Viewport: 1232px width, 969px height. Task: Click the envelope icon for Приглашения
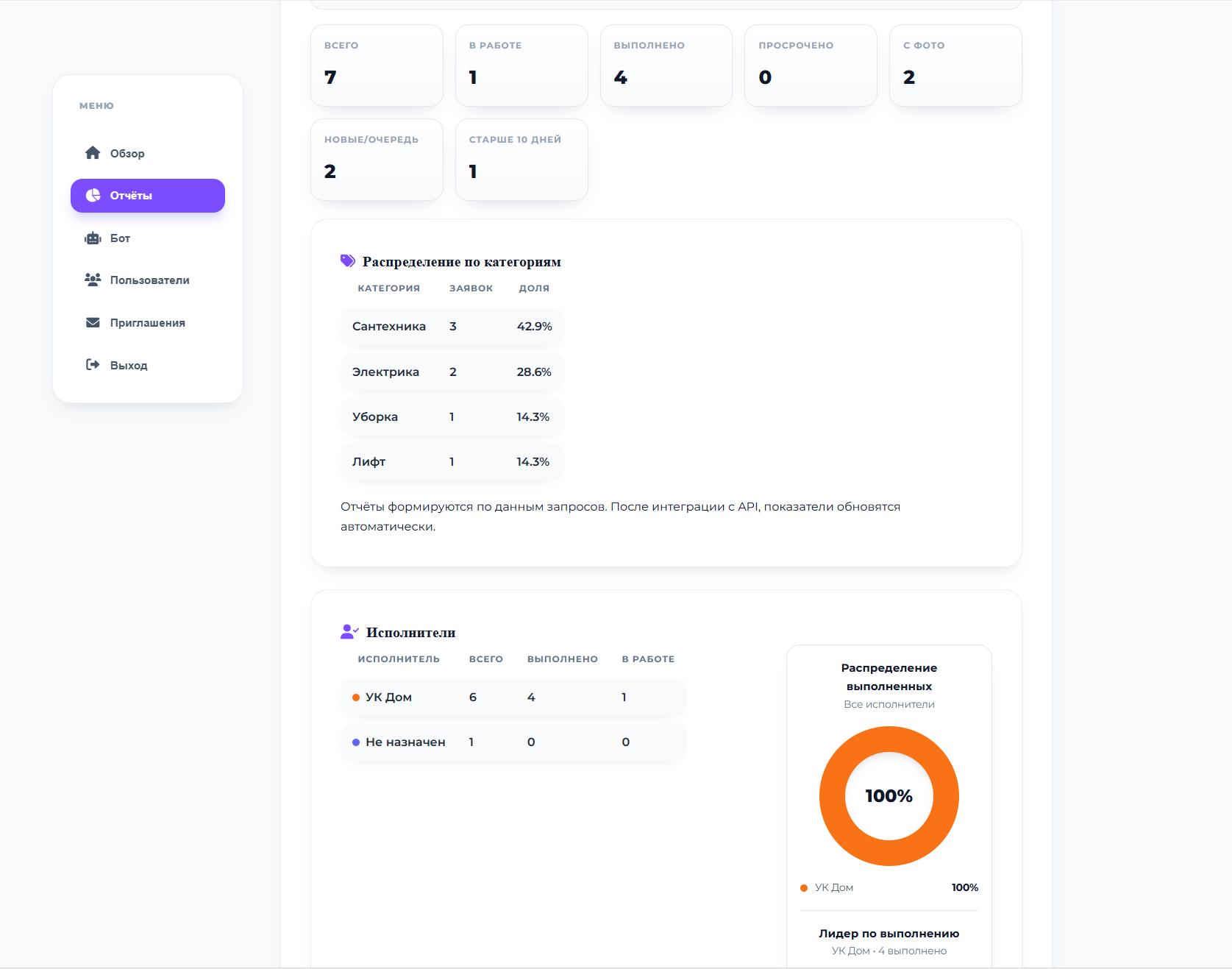(93, 323)
